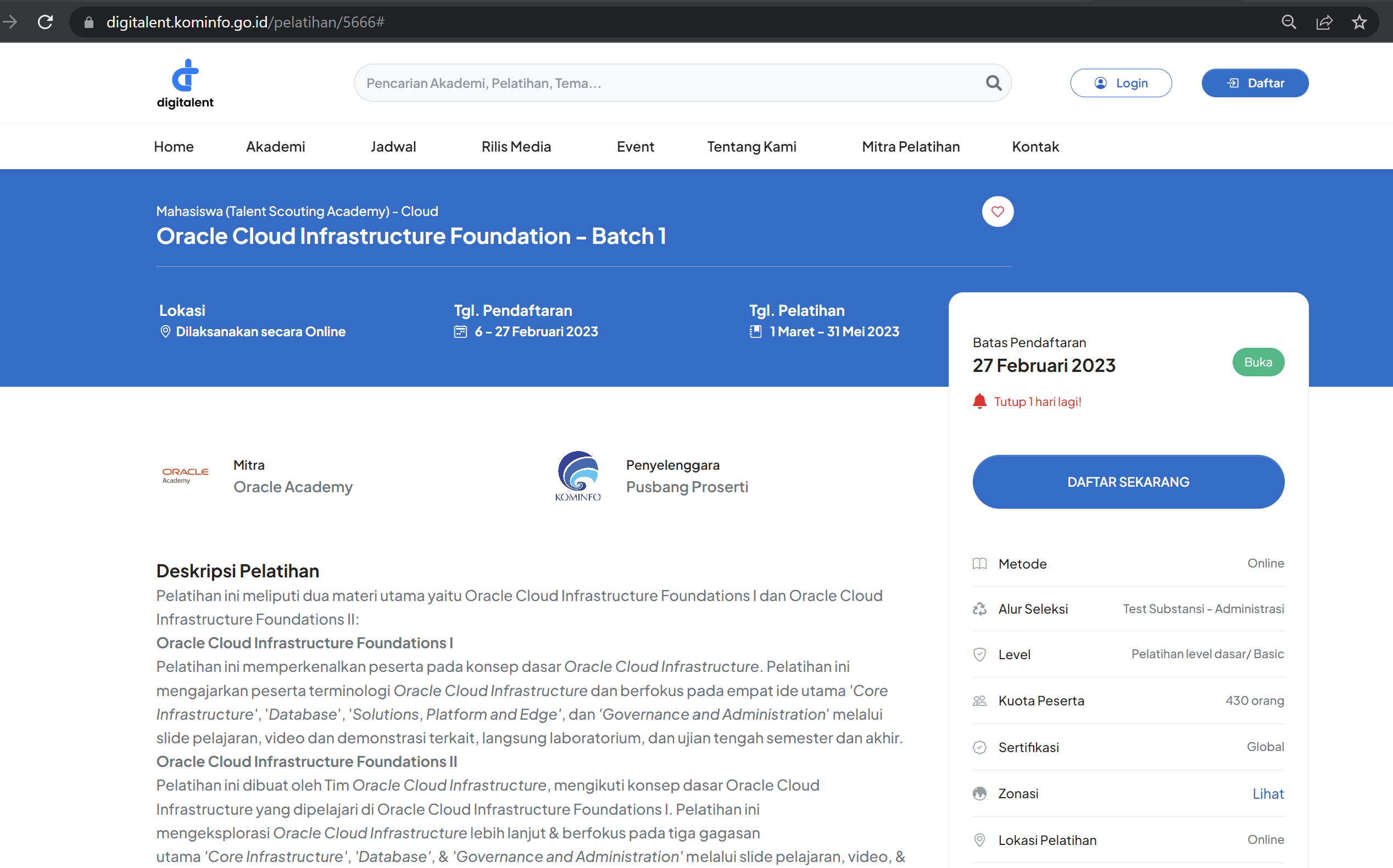The image size is (1393, 868).
Task: Click the Daftar register button
Action: [1255, 84]
